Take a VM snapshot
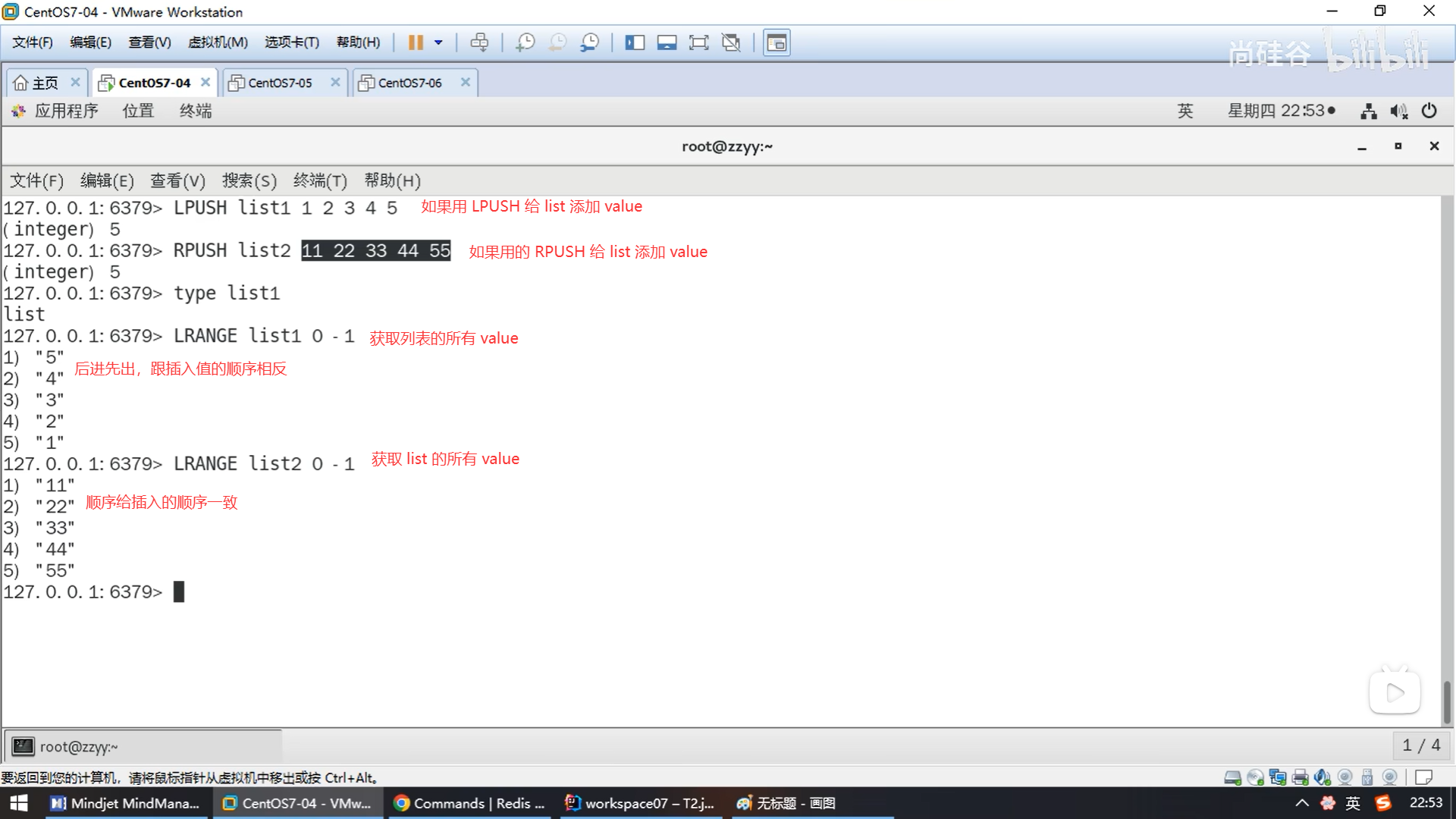Viewport: 1456px width, 819px height. click(x=525, y=42)
